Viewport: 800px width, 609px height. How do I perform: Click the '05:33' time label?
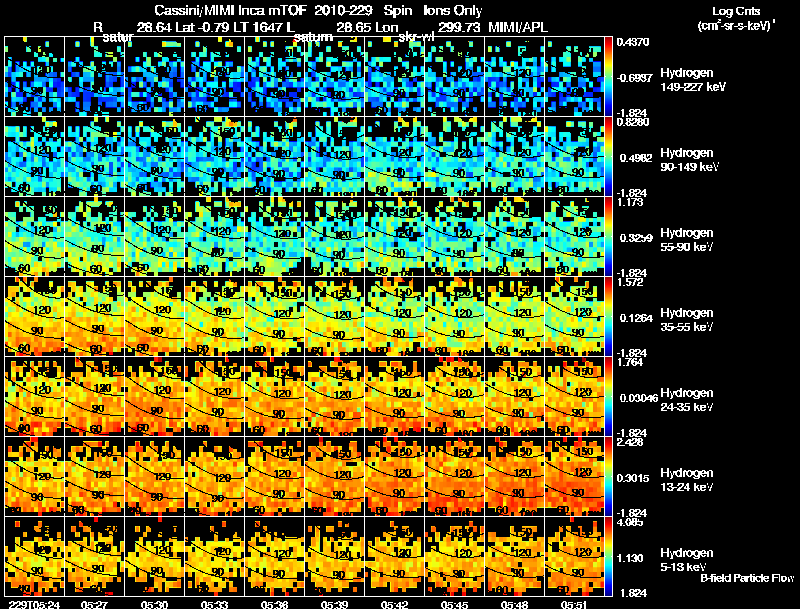coord(214,604)
